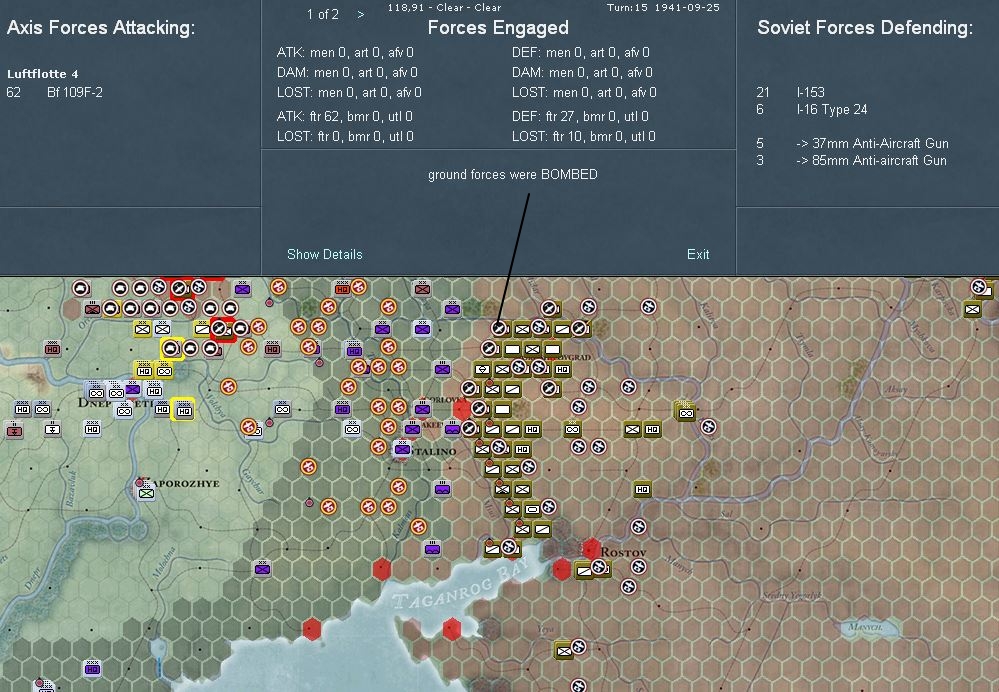Select the isolated Soviet HQ counter north of Rostov
The image size is (999, 692).
click(x=642, y=489)
